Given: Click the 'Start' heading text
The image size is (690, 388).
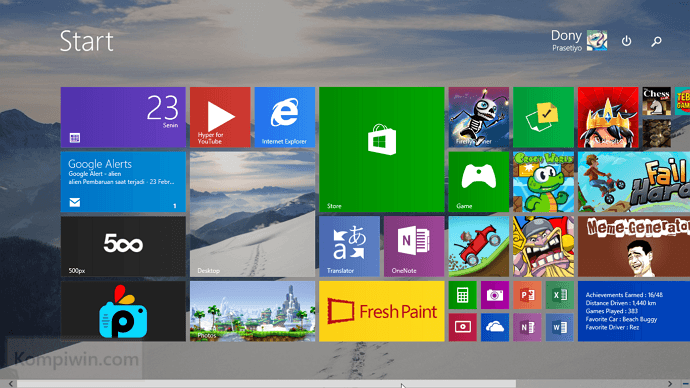Looking at the screenshot, I should (87, 41).
